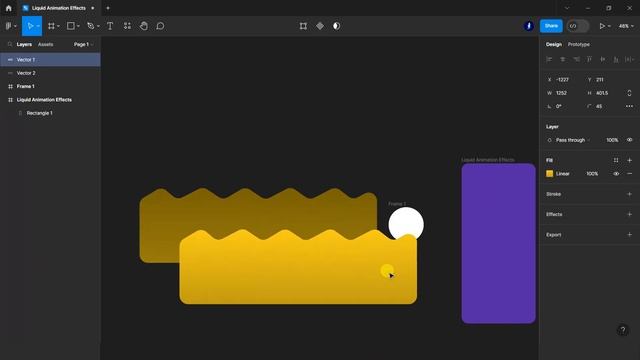Add an effect
This screenshot has width=640, height=360.
tap(629, 214)
